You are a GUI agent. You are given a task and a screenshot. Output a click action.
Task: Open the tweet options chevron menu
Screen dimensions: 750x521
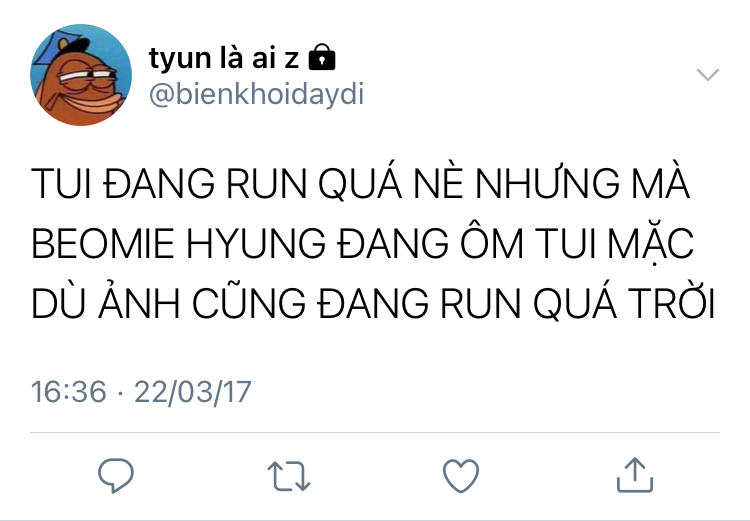708,75
